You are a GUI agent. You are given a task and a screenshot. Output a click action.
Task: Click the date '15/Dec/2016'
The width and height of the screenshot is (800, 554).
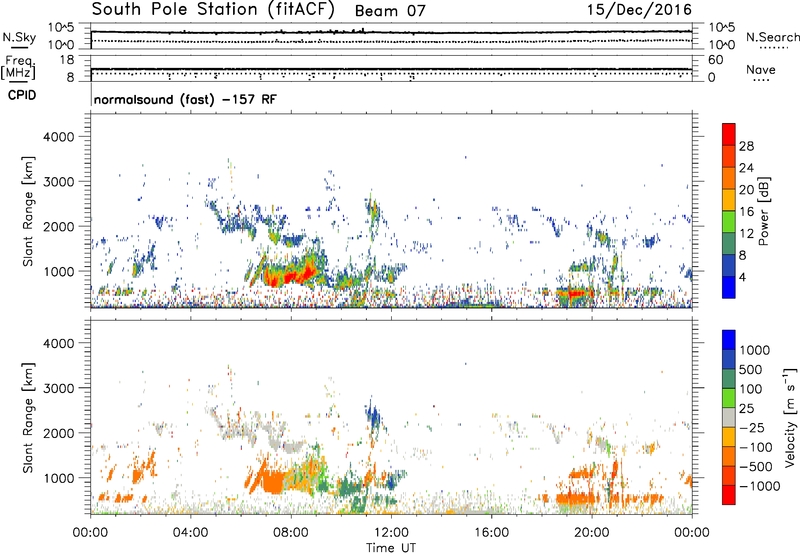[639, 10]
